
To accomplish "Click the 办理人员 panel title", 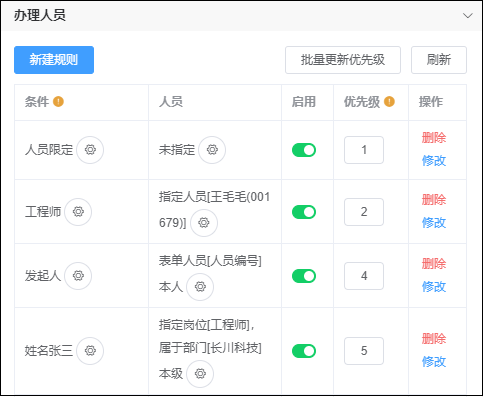I will 40,16.
